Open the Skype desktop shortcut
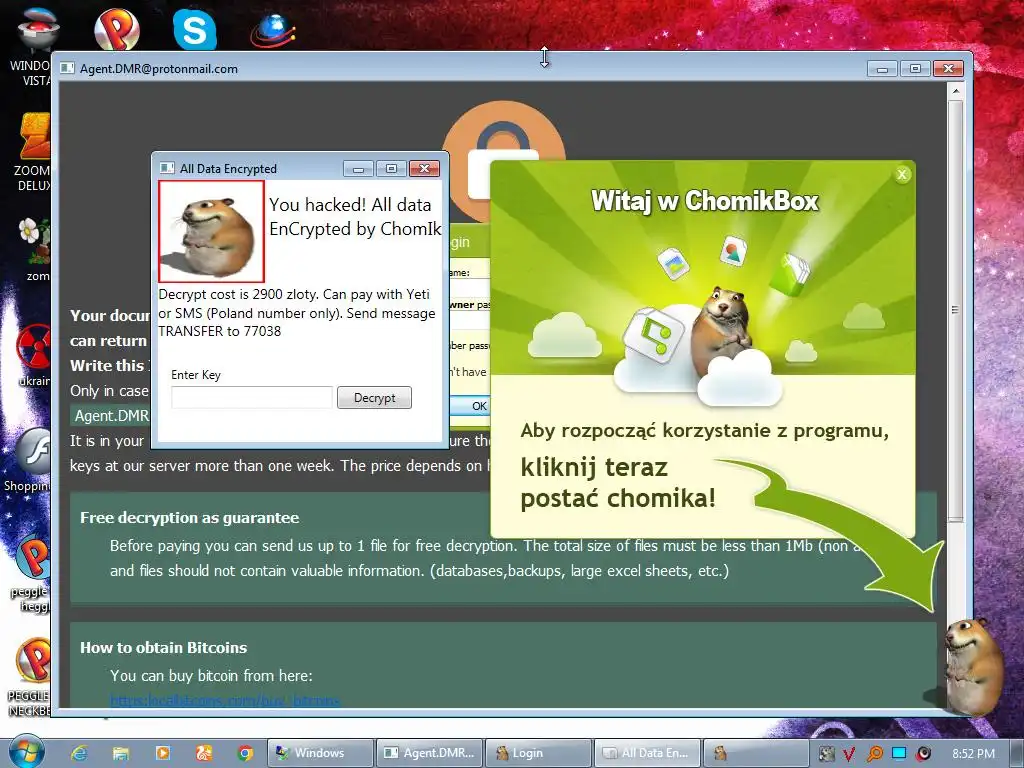The width and height of the screenshot is (1024, 768). [195, 29]
